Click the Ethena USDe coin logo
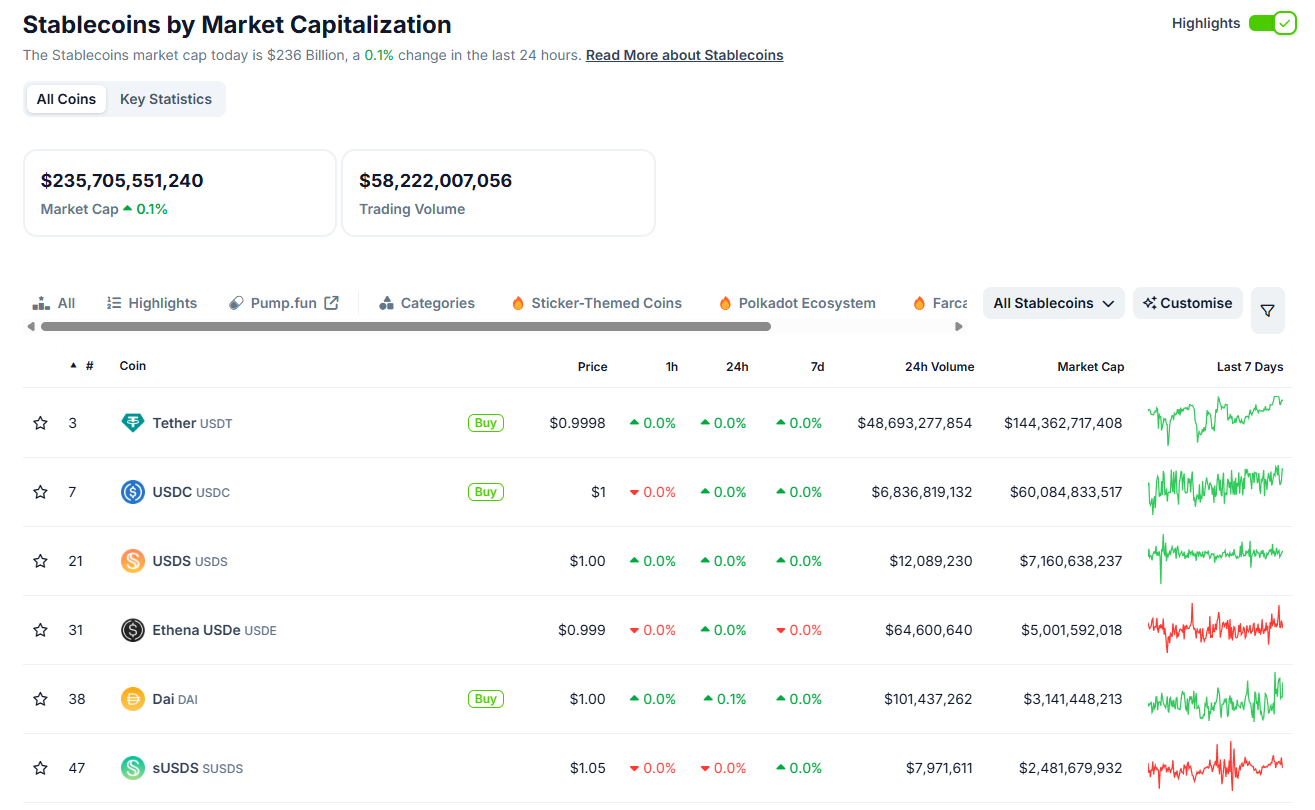 tap(133, 630)
